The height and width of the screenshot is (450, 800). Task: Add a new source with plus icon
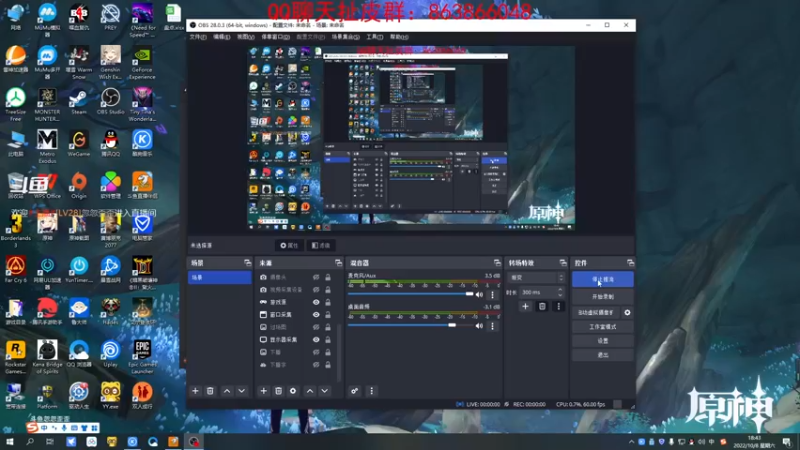[x=263, y=391]
